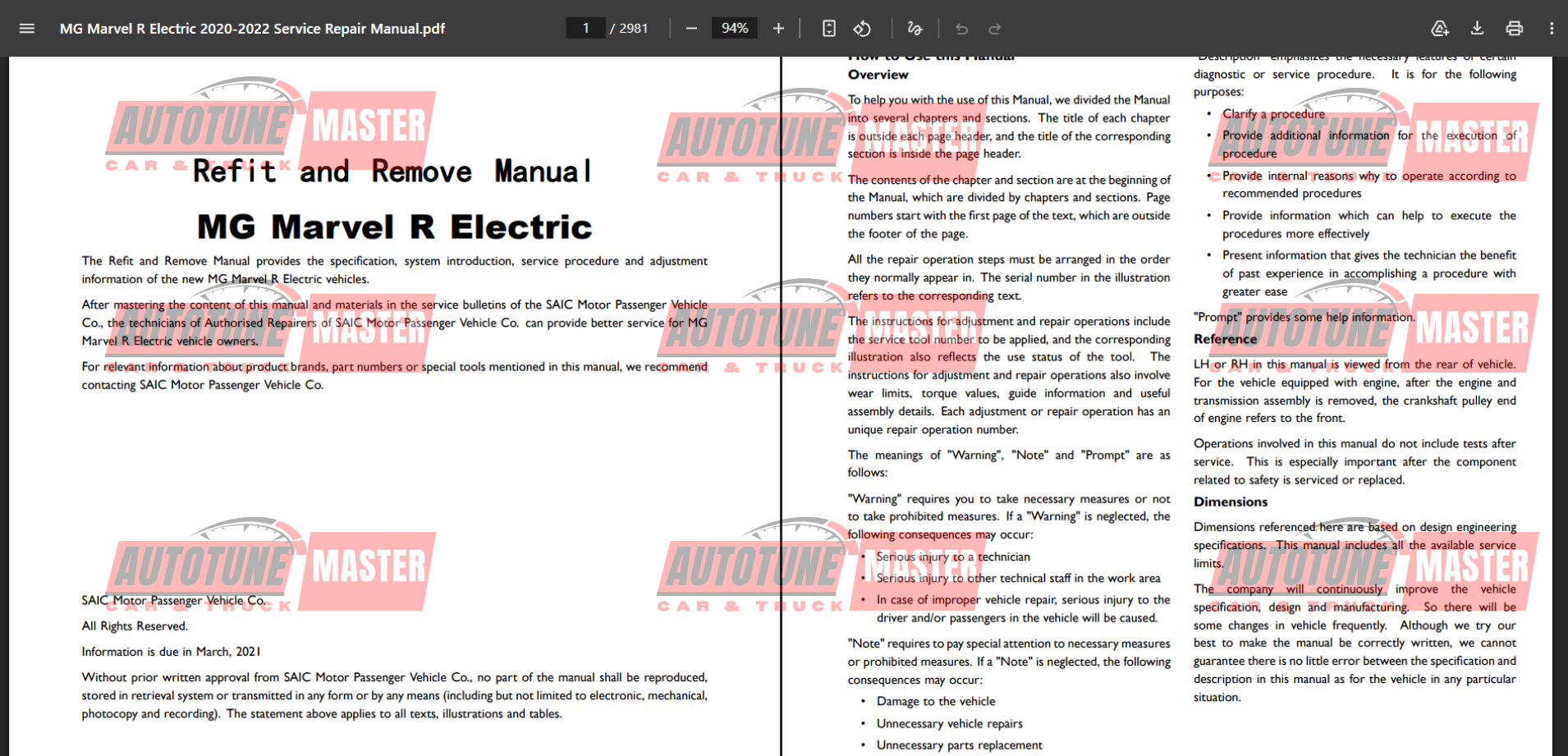1568x756 pixels.
Task: Click the 'MG Marvel R Electric' heading
Action: click(x=395, y=227)
